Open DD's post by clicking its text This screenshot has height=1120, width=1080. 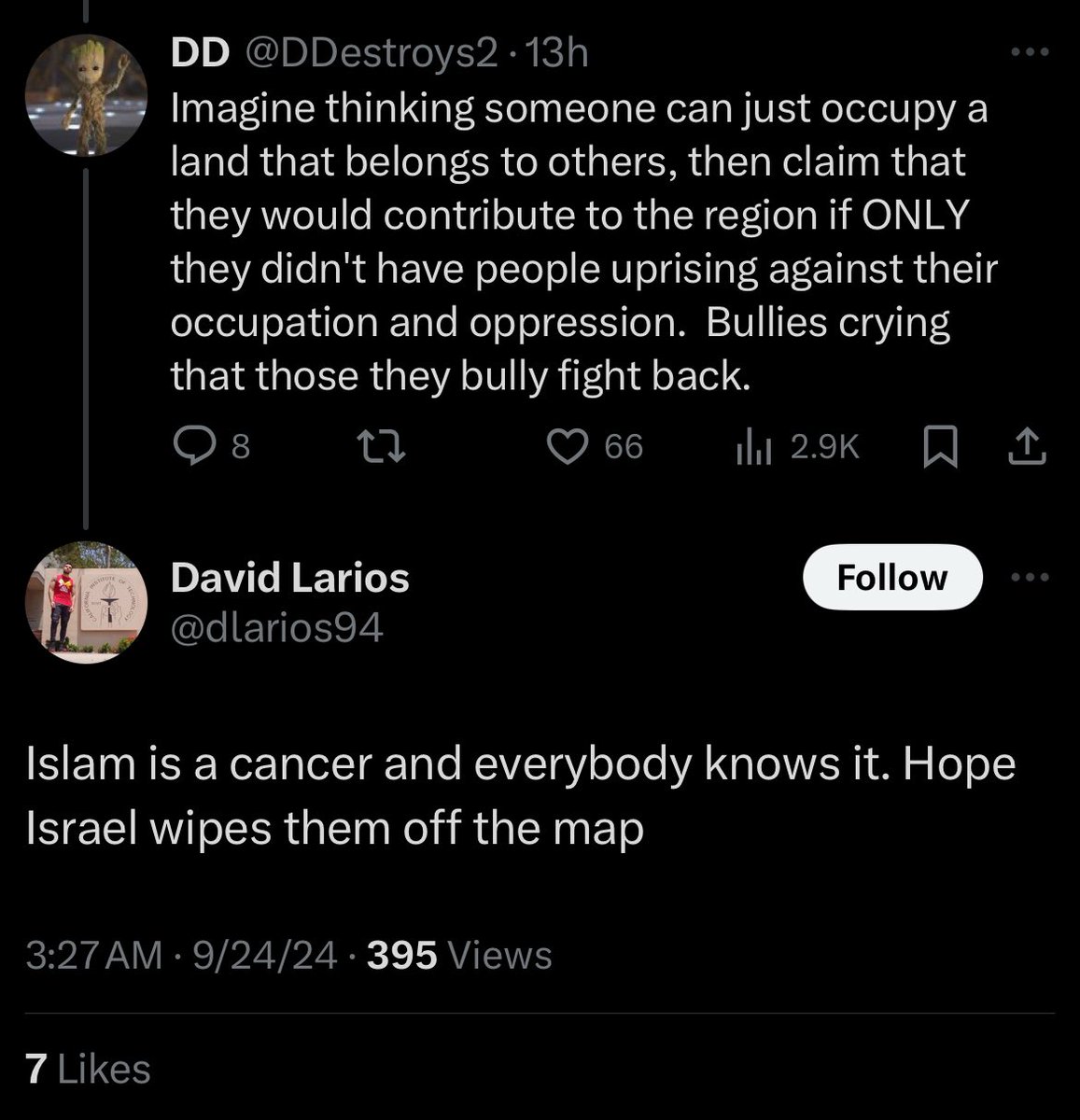point(579,243)
